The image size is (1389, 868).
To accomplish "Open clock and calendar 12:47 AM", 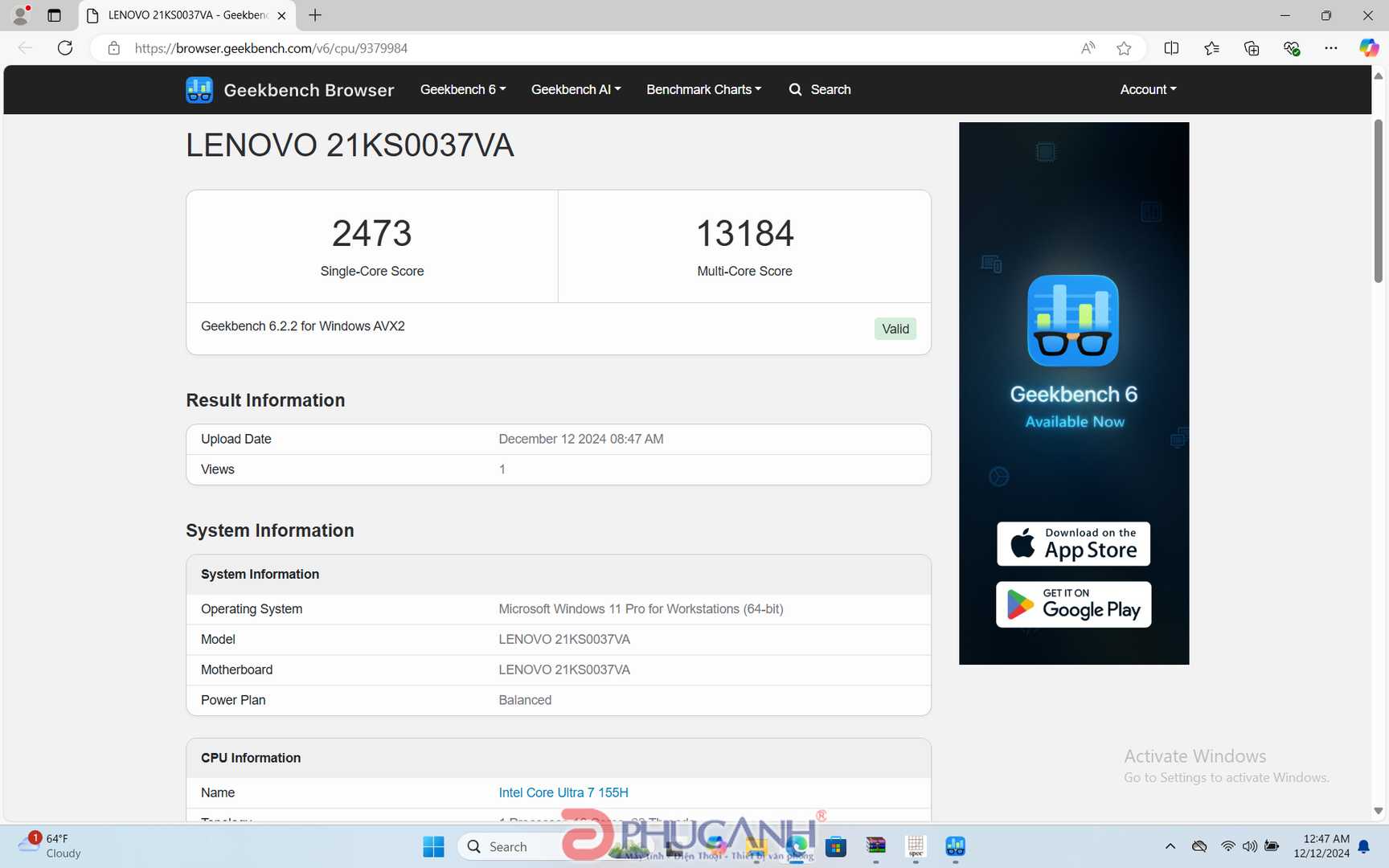I will click(x=1321, y=846).
